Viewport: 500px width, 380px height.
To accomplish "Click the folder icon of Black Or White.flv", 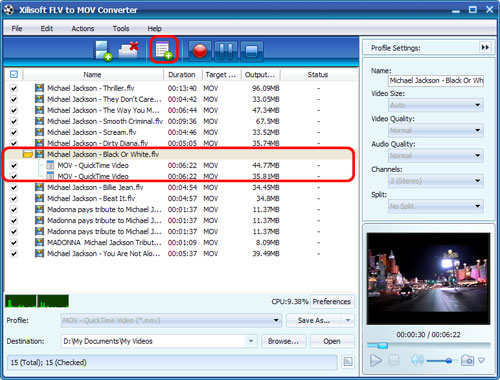I will (28, 154).
